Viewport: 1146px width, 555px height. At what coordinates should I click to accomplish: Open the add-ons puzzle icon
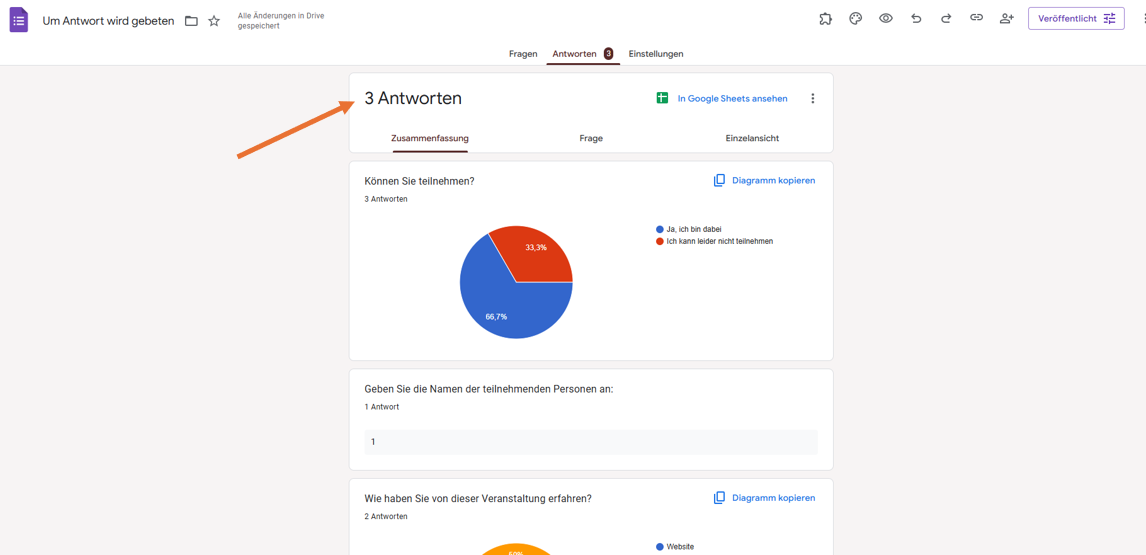[825, 18]
